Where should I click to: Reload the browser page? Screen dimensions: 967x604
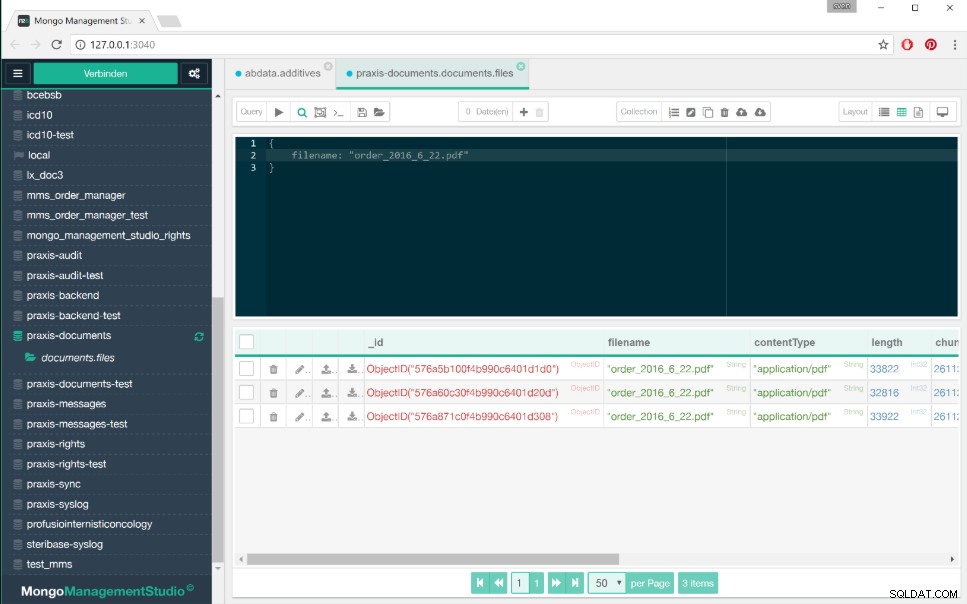pos(57,44)
